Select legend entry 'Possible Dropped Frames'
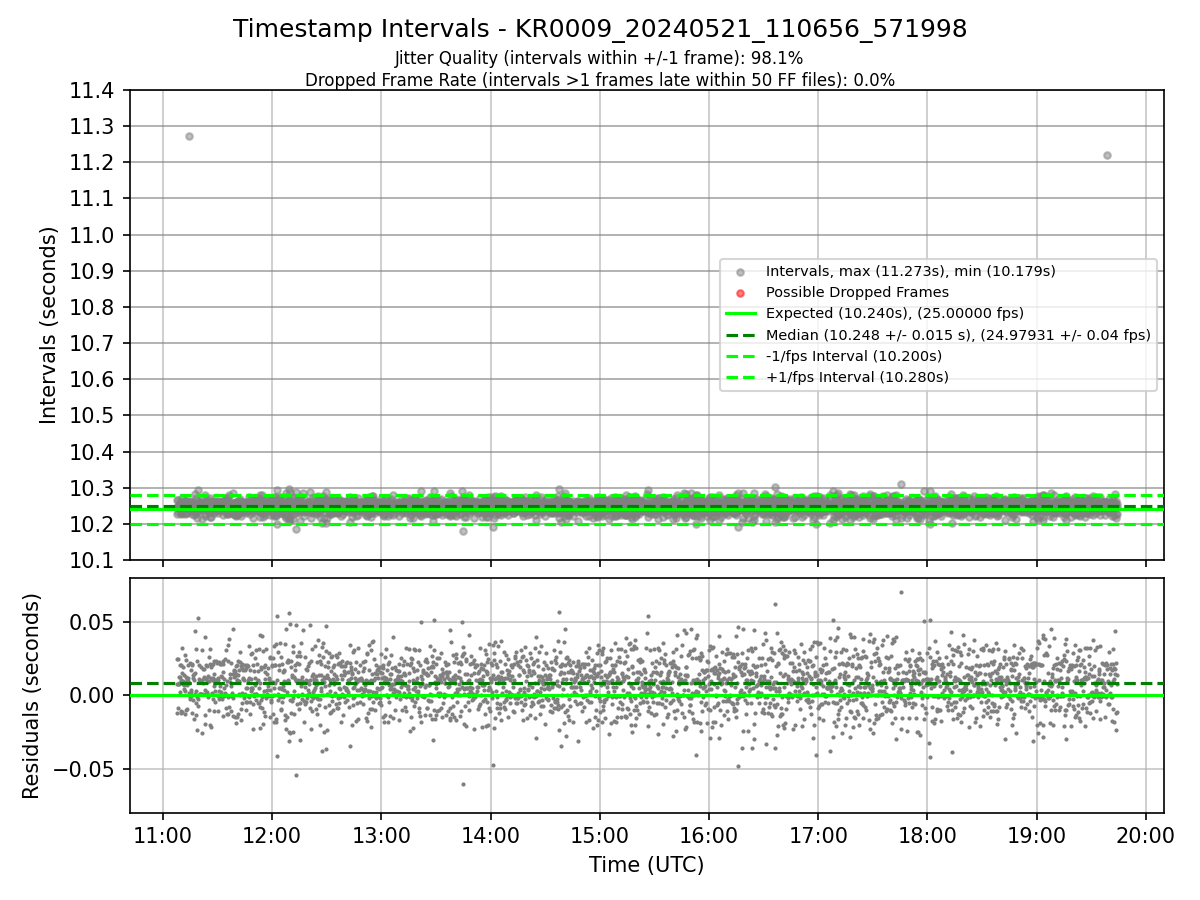1200x900 pixels. pyautogui.click(x=857, y=292)
